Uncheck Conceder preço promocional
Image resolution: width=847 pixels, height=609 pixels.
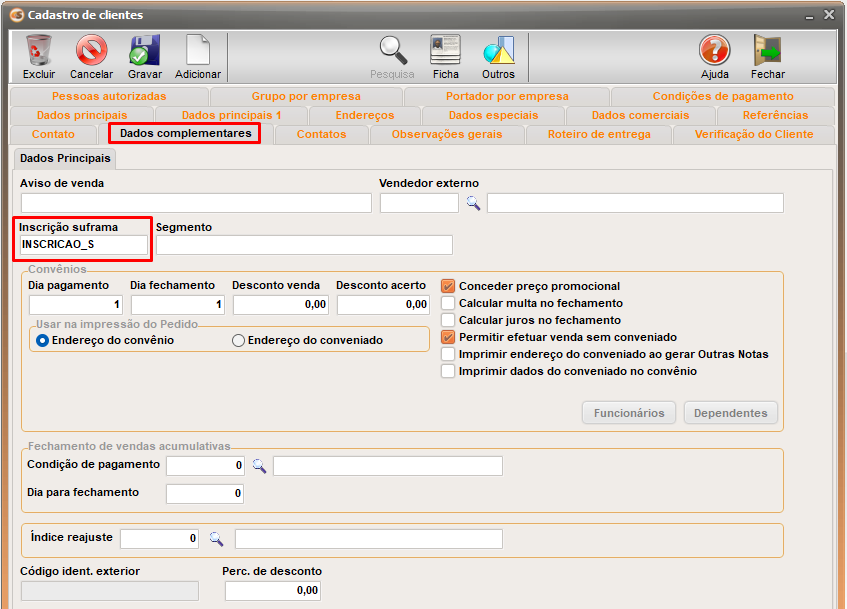tap(448, 286)
